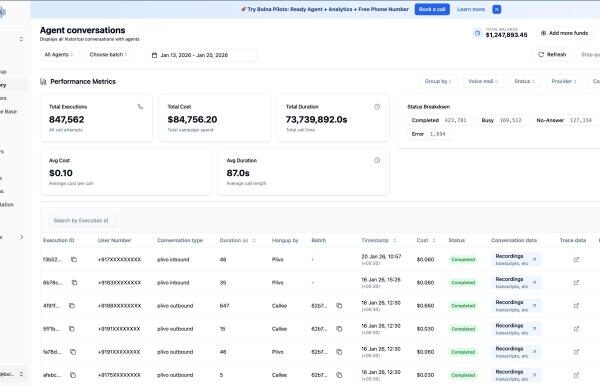
Task: Open trace data in the 15-second call row
Action: click(576, 329)
